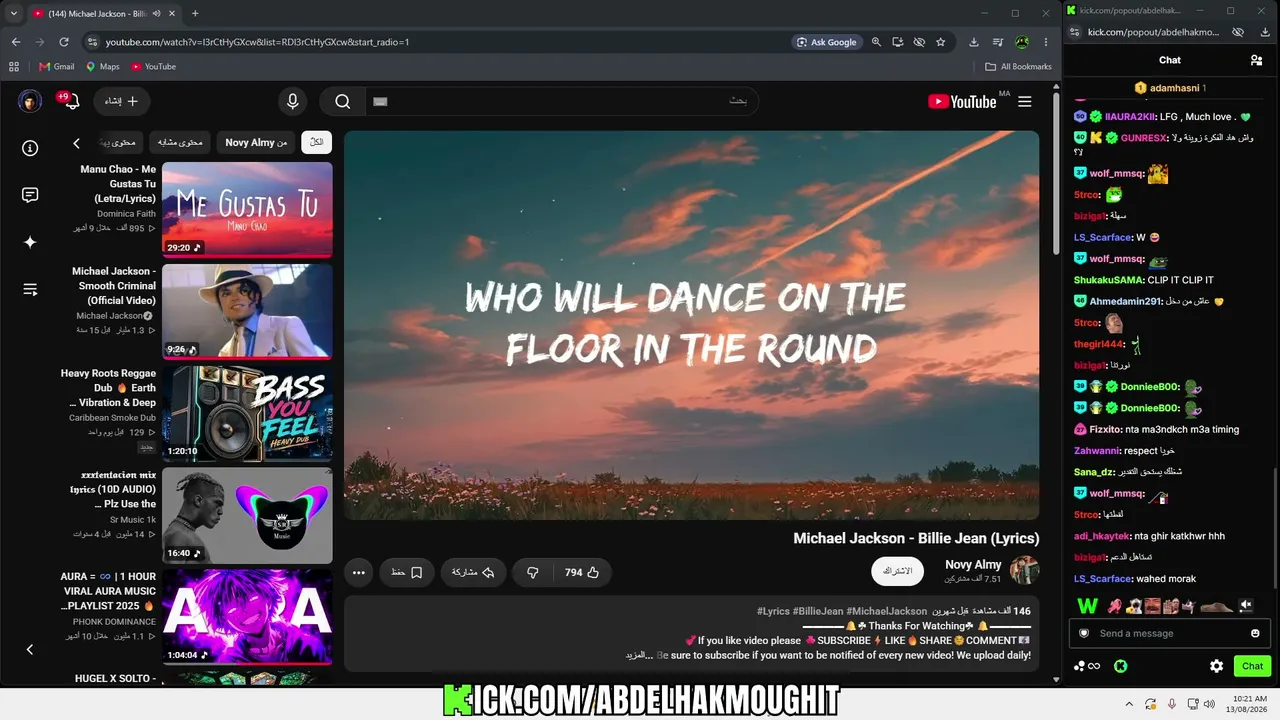1280x720 pixels.
Task: Open the #BillieJean hashtag link
Action: tap(819, 611)
